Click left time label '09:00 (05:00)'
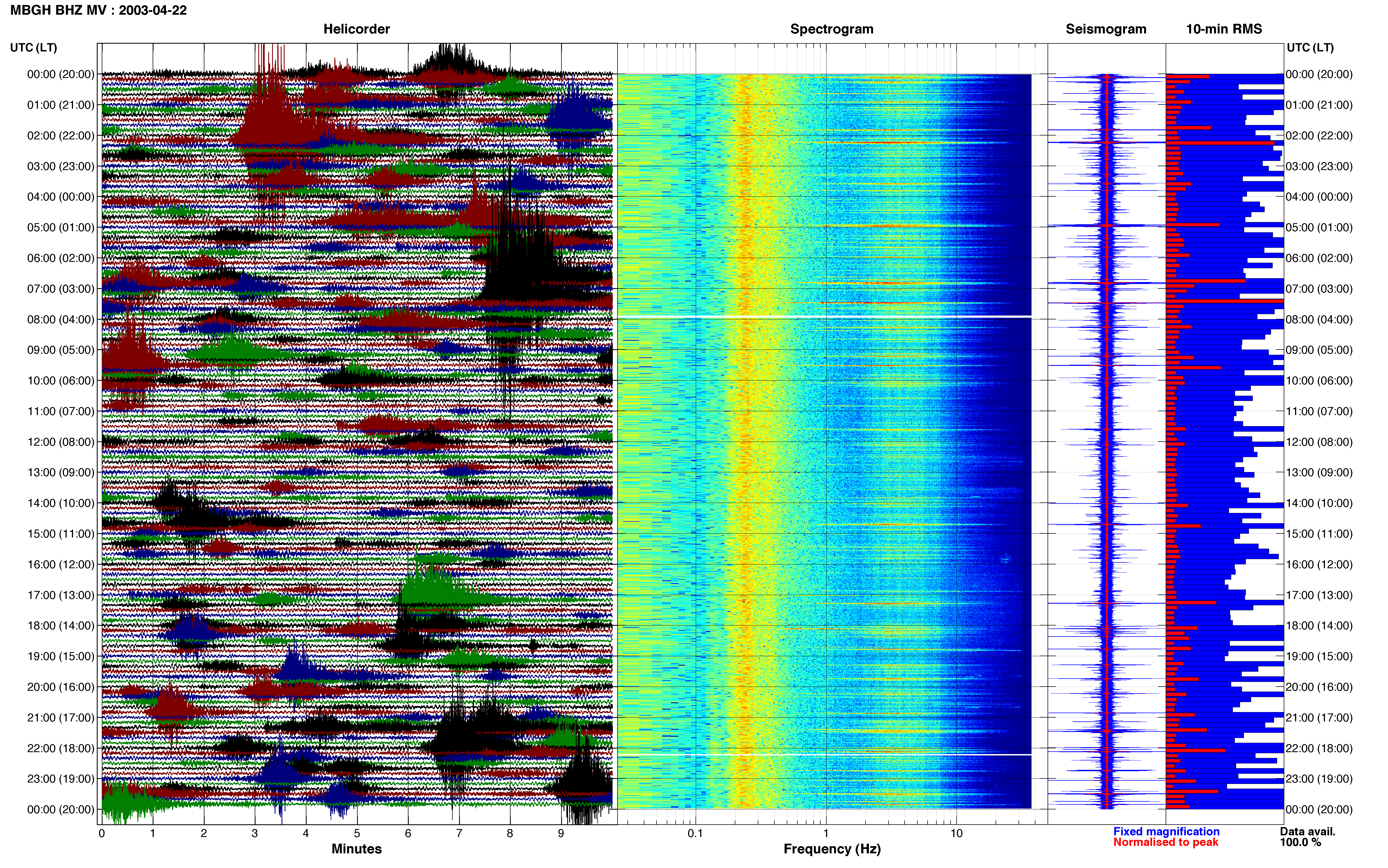 [61, 350]
